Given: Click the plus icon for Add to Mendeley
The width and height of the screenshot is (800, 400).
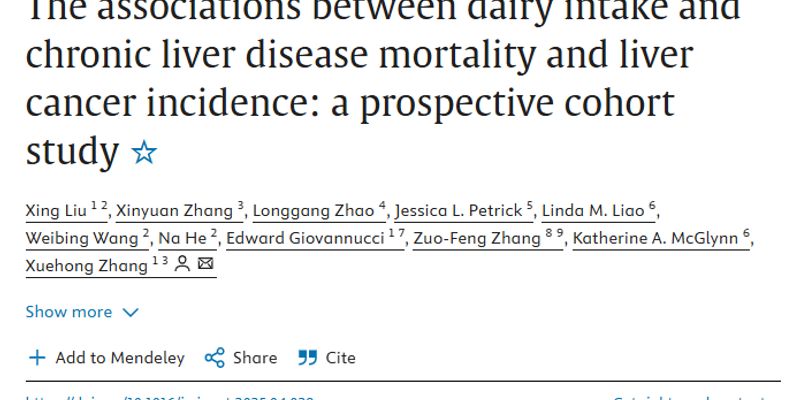Looking at the screenshot, I should [37, 358].
